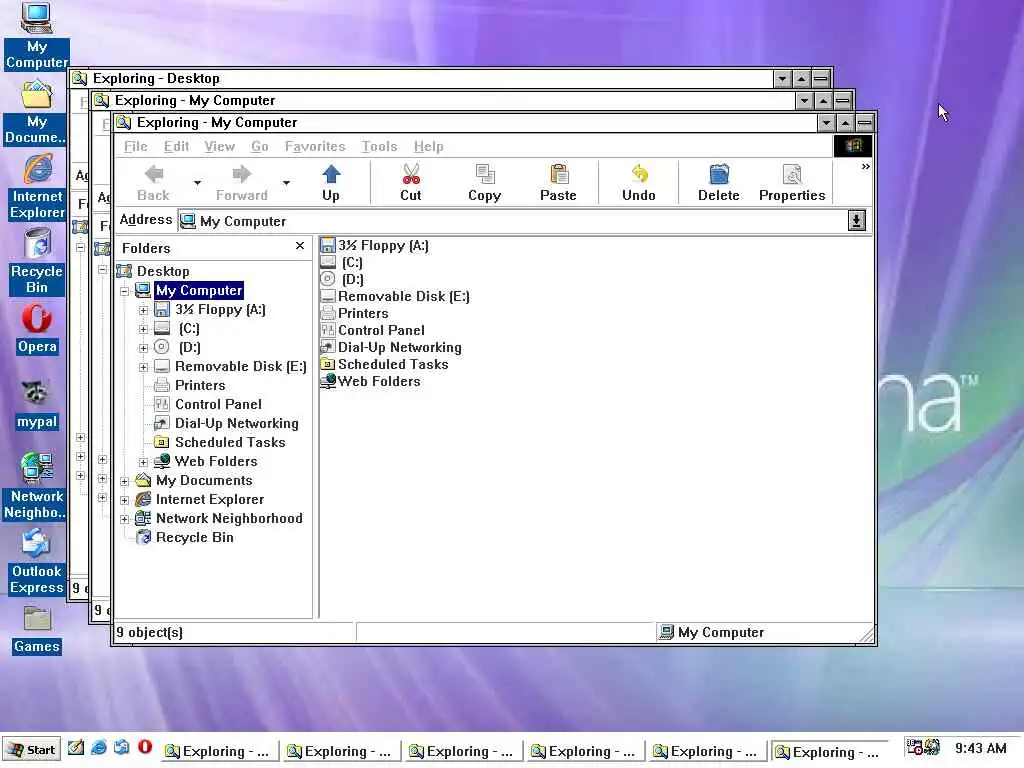The image size is (1024, 768).
Task: Open the Edit menu
Action: coord(176,146)
